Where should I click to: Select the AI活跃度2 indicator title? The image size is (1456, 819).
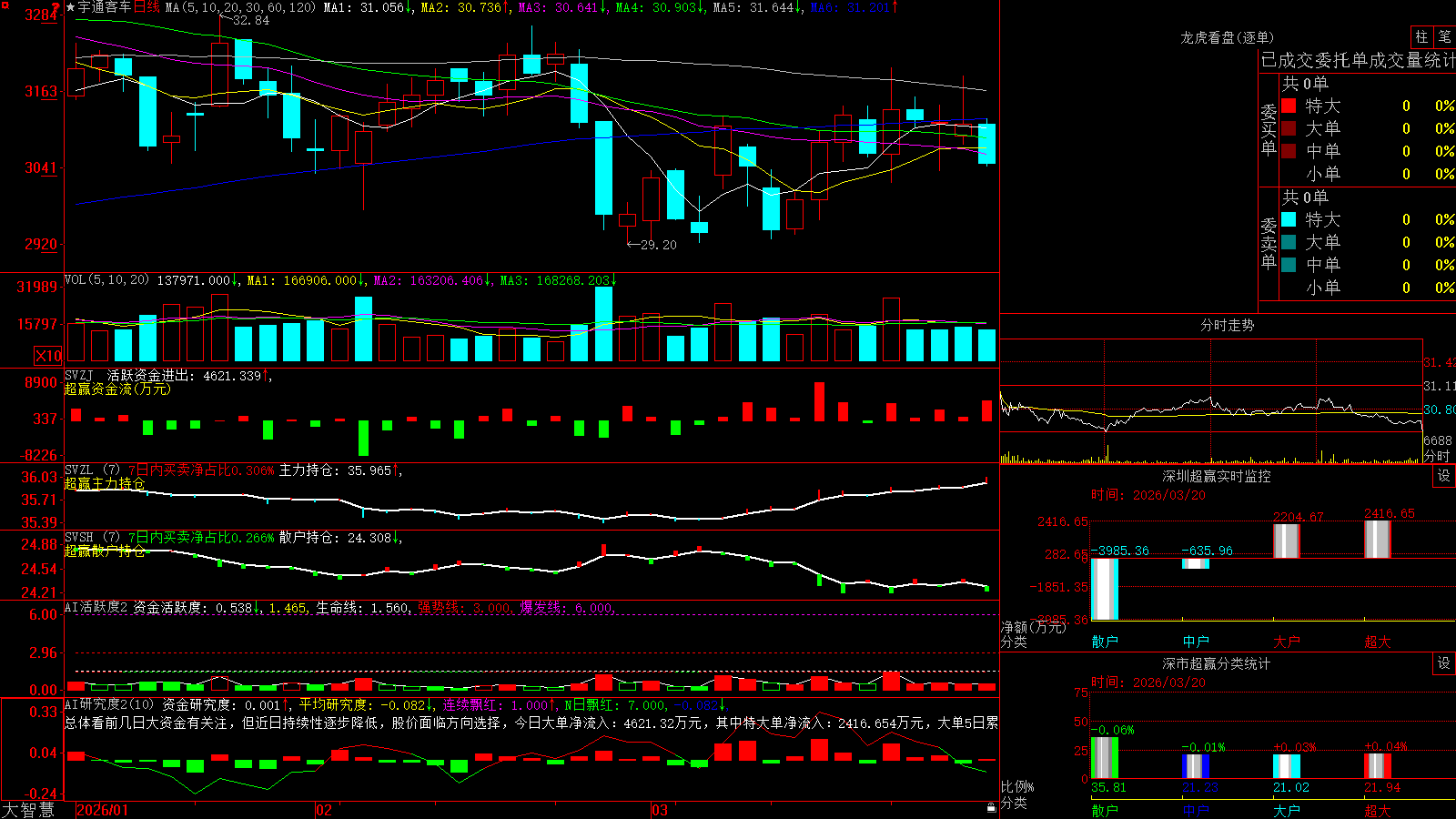(x=96, y=607)
